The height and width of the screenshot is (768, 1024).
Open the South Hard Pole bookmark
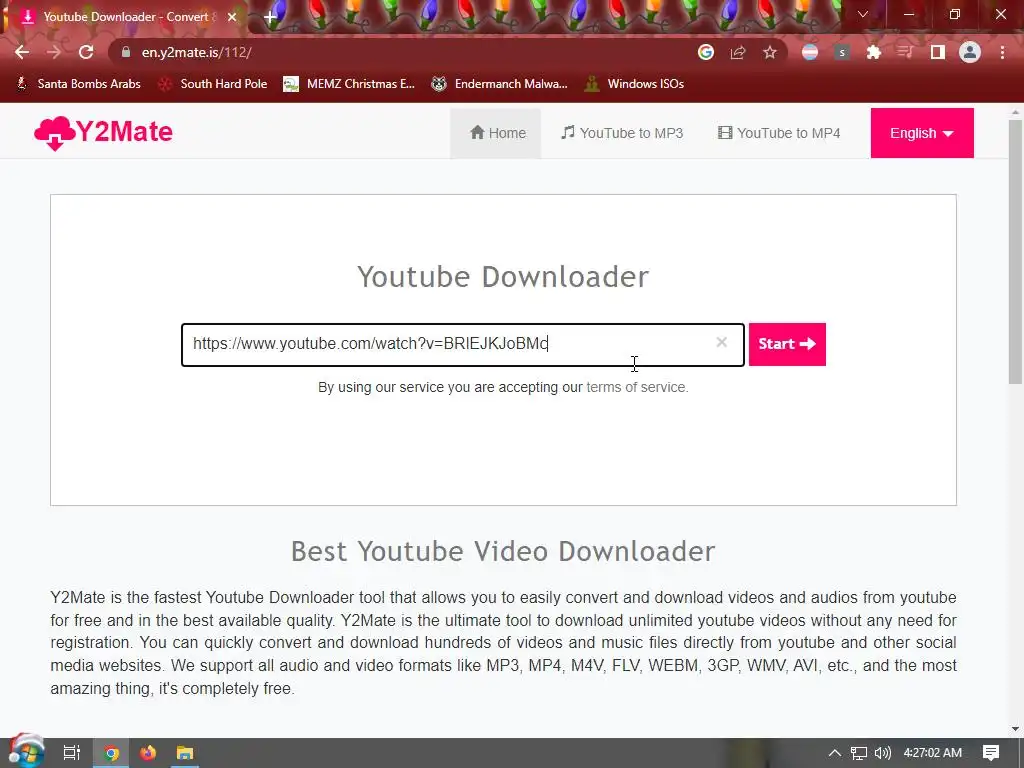click(x=213, y=84)
